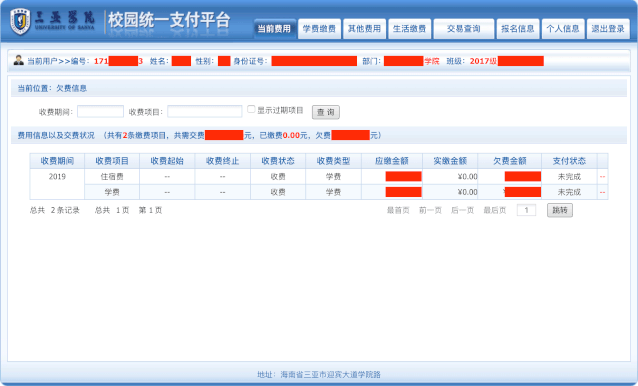Open the 当前费用 tab
The image size is (638, 386).
pos(274,29)
